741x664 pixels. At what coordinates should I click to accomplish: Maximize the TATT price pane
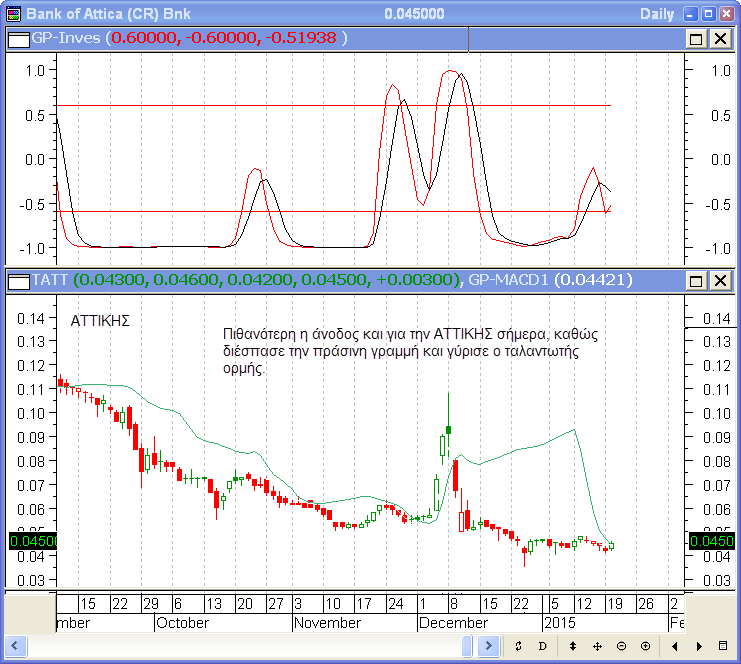point(696,281)
